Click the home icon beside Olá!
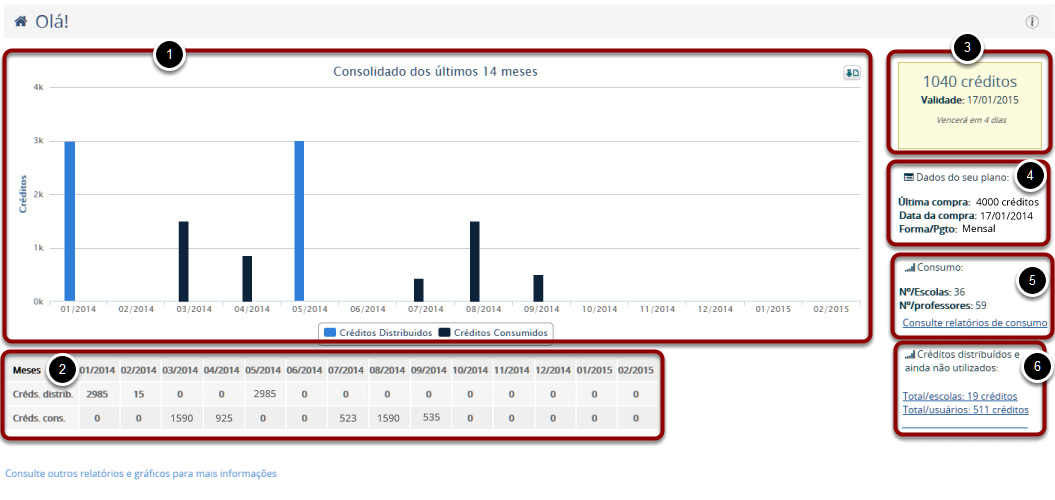1055x500 pixels. pyautogui.click(x=20, y=21)
